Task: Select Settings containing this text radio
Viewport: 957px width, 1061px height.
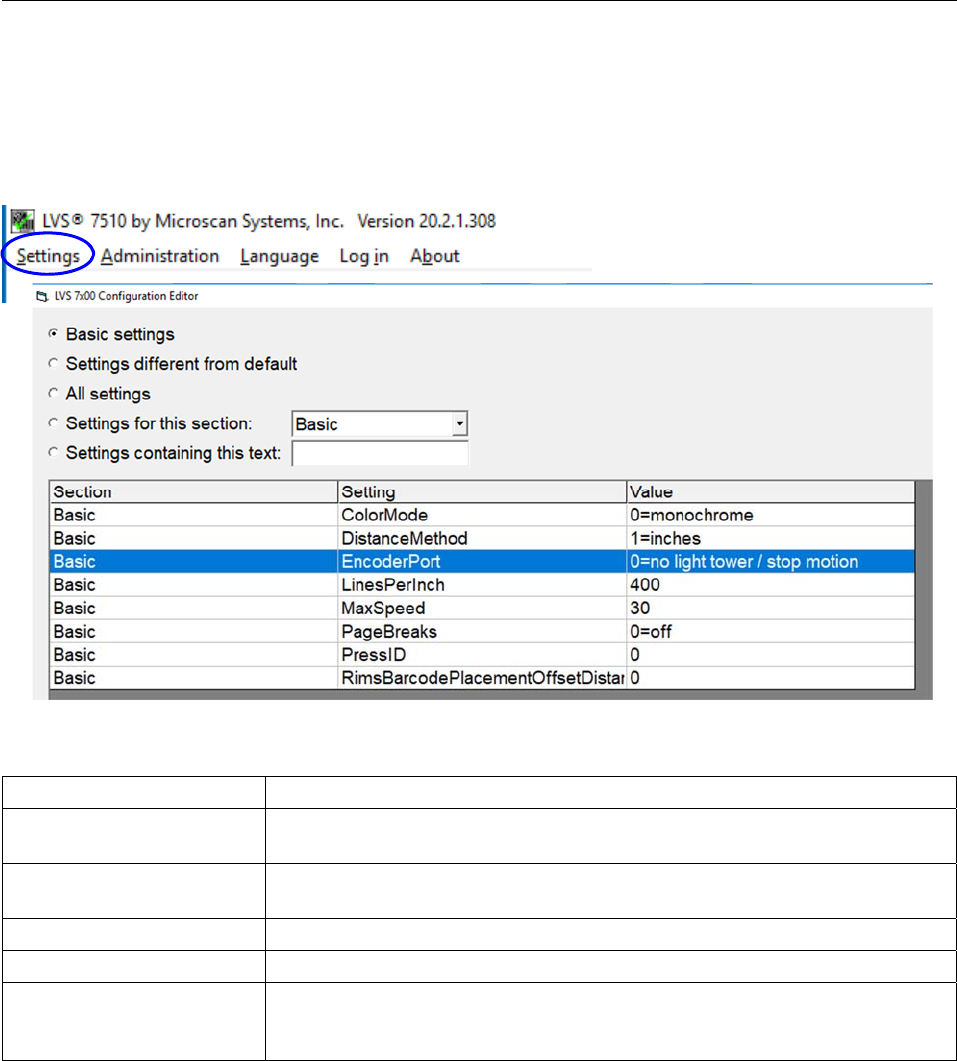Action: coord(53,452)
